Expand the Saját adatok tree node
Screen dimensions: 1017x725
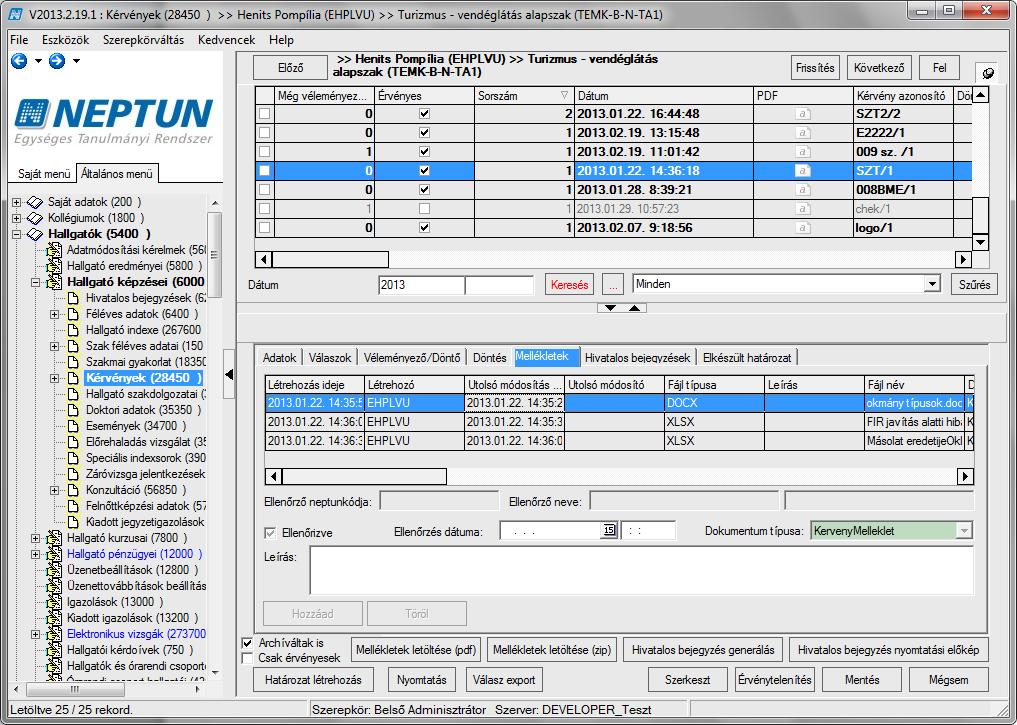click(x=17, y=202)
